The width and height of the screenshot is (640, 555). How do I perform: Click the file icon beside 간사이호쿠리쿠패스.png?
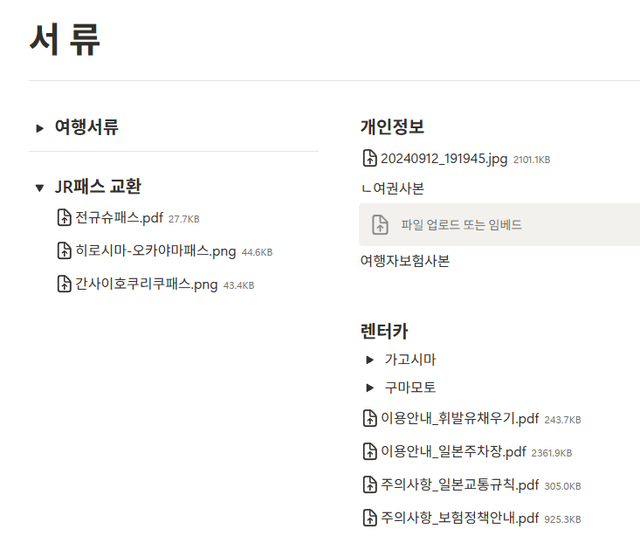(65, 284)
